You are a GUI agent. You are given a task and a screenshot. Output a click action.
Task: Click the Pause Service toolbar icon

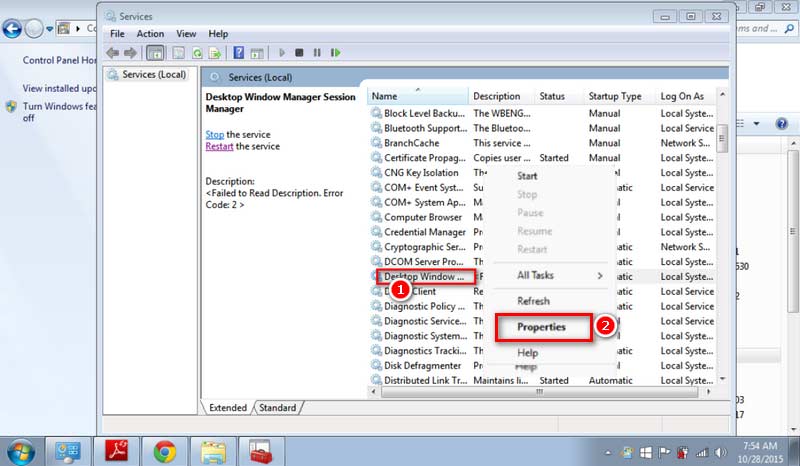coord(317,53)
